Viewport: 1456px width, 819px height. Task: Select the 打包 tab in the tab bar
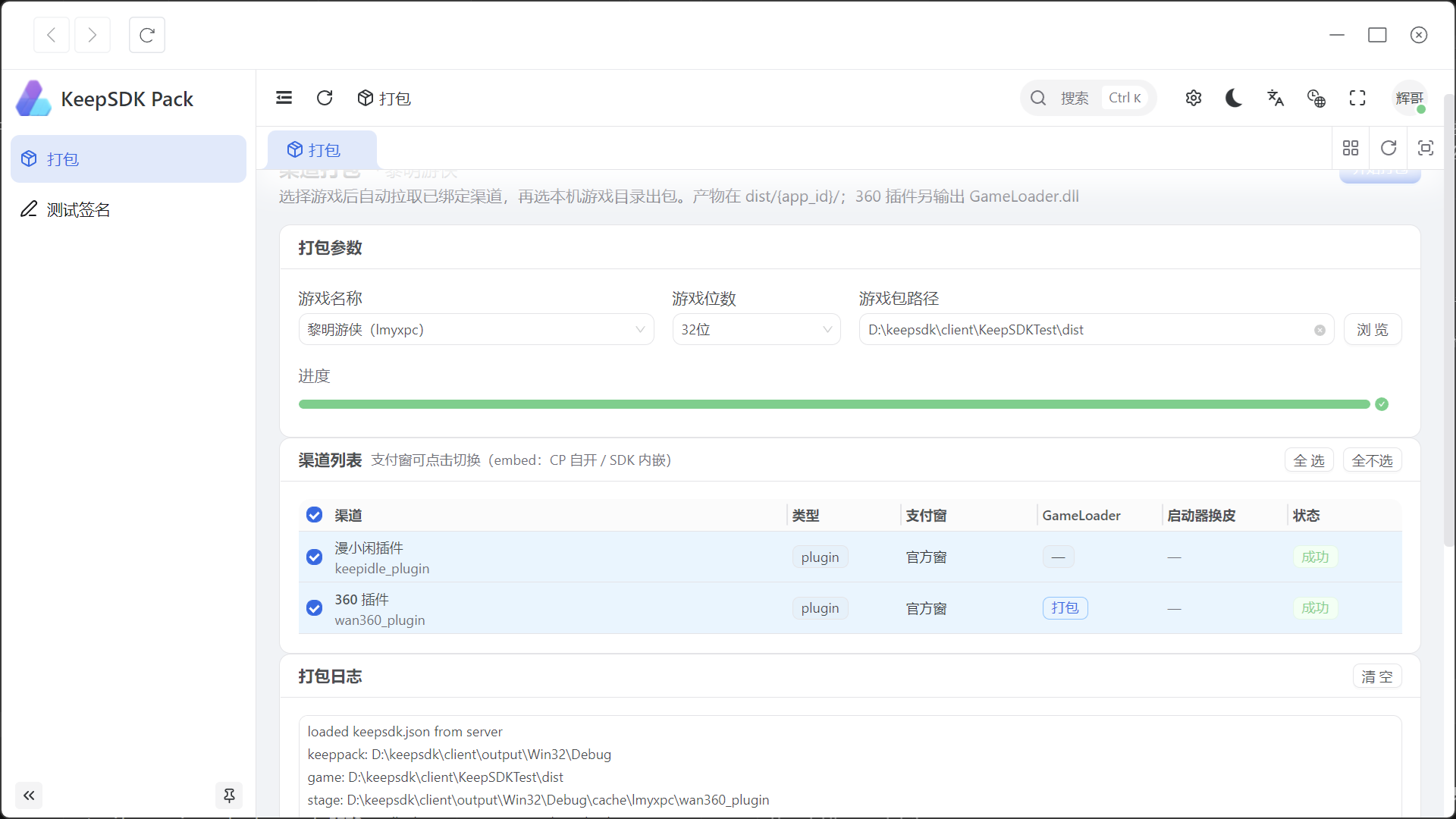tap(322, 149)
